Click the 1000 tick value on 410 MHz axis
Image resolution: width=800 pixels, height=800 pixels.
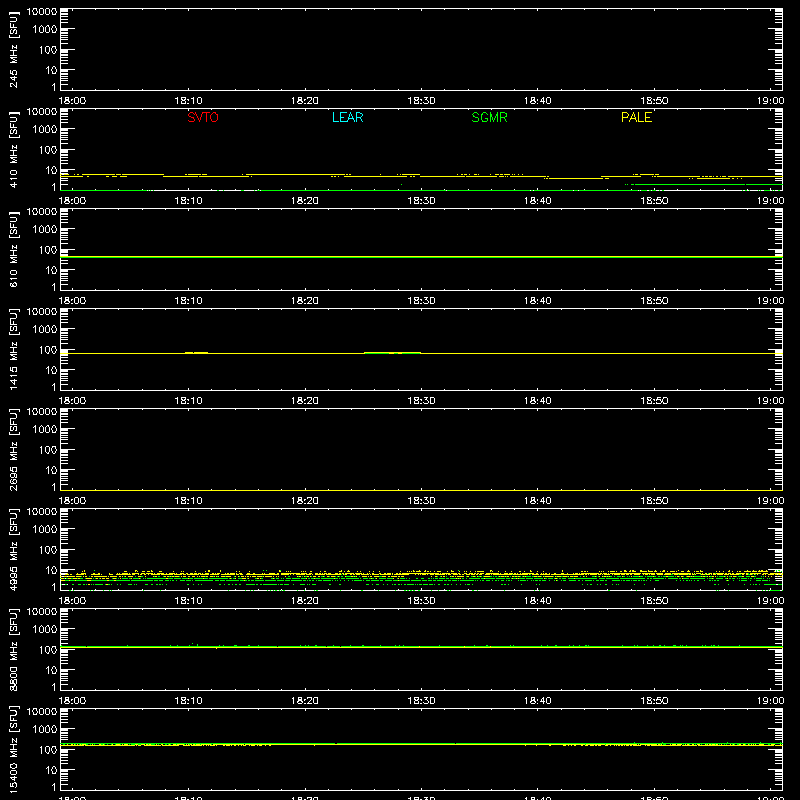tap(45, 130)
